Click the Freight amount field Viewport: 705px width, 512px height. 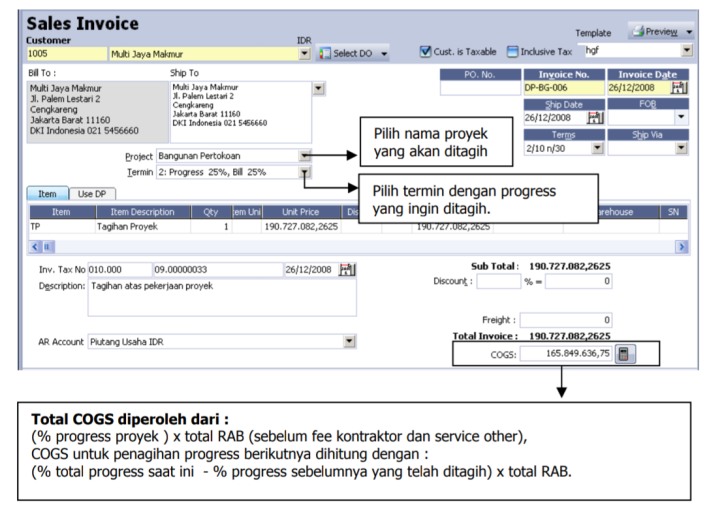[566, 320]
